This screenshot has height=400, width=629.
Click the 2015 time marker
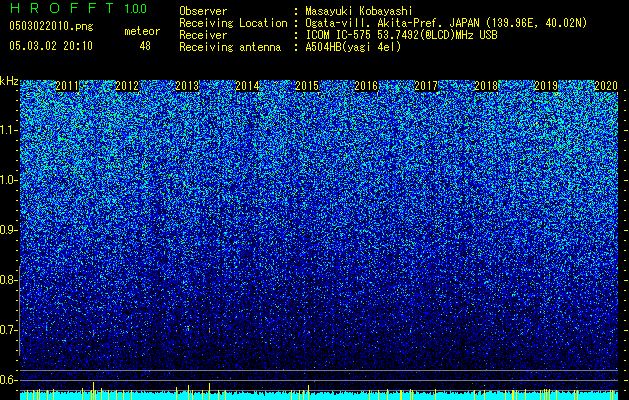coord(307,86)
